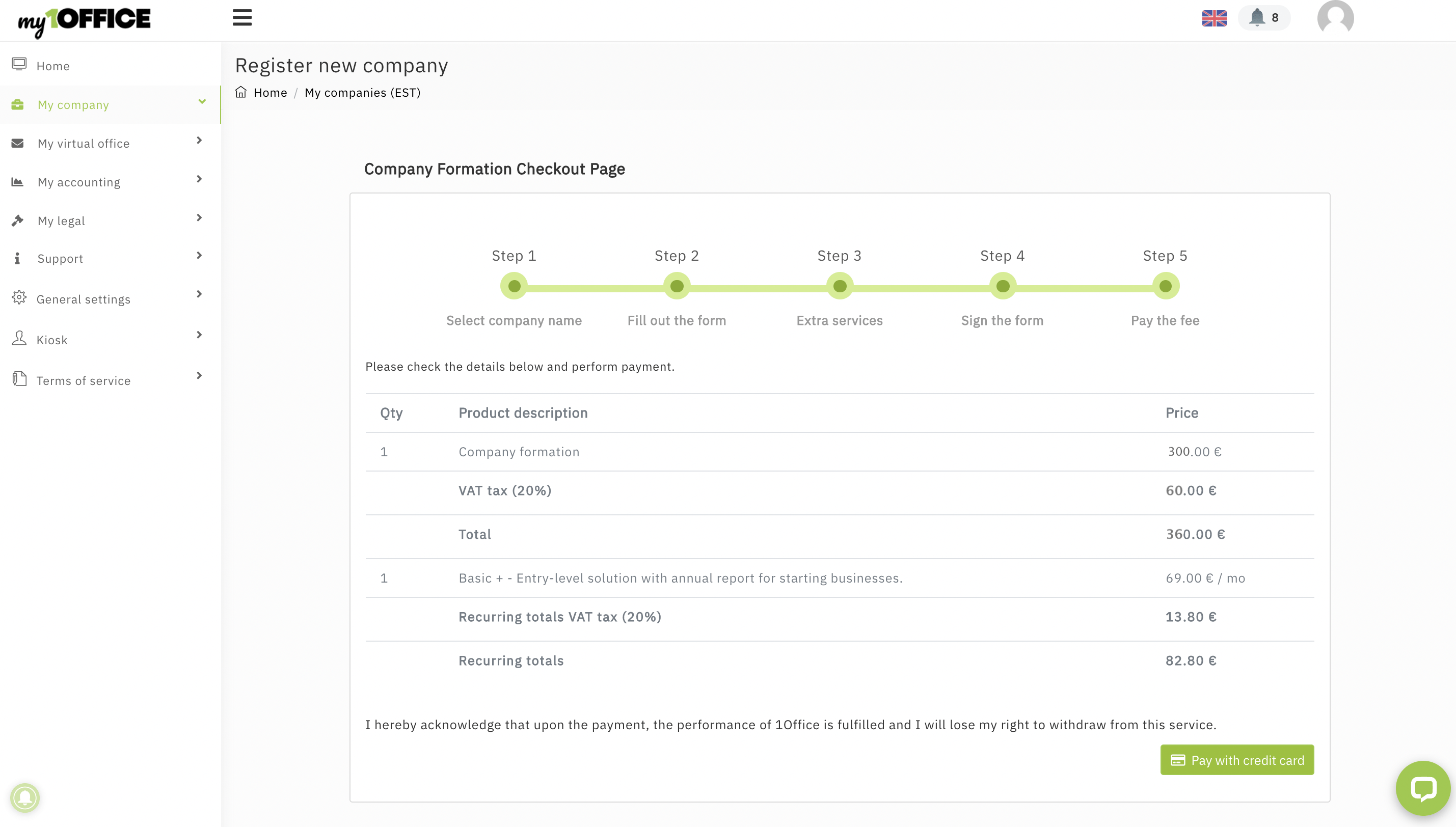
Task: Click the home icon in breadcrumb
Action: point(241,92)
